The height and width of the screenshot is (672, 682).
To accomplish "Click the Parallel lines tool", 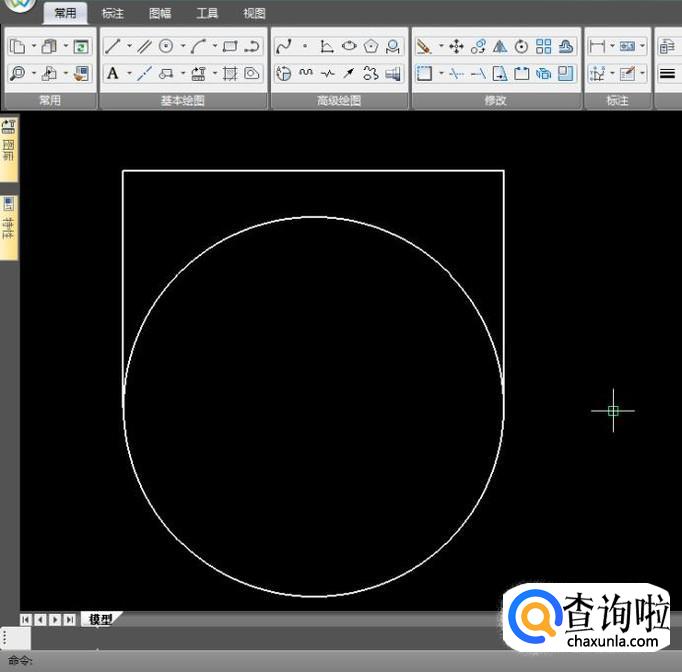I will pyautogui.click(x=144, y=46).
